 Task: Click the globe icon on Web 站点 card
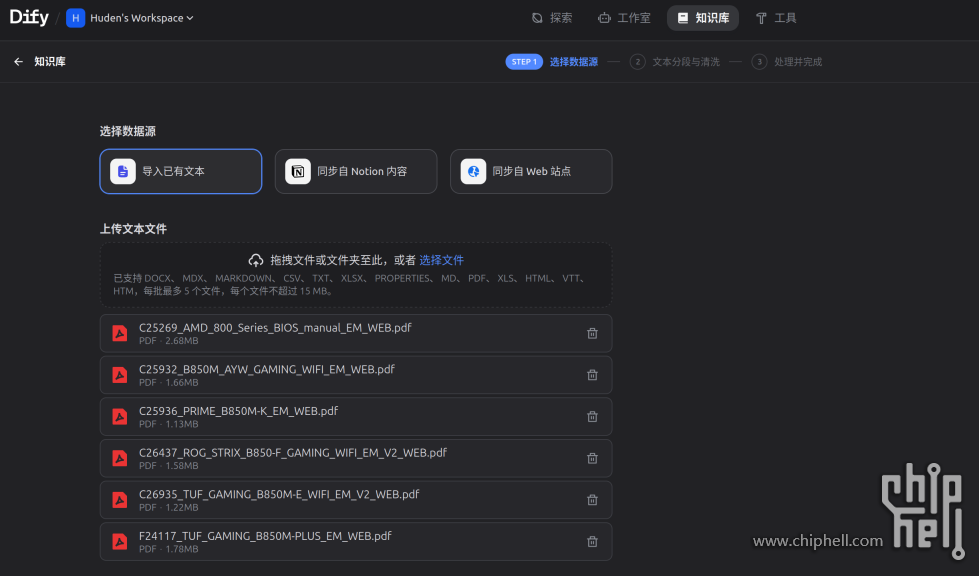coord(472,171)
